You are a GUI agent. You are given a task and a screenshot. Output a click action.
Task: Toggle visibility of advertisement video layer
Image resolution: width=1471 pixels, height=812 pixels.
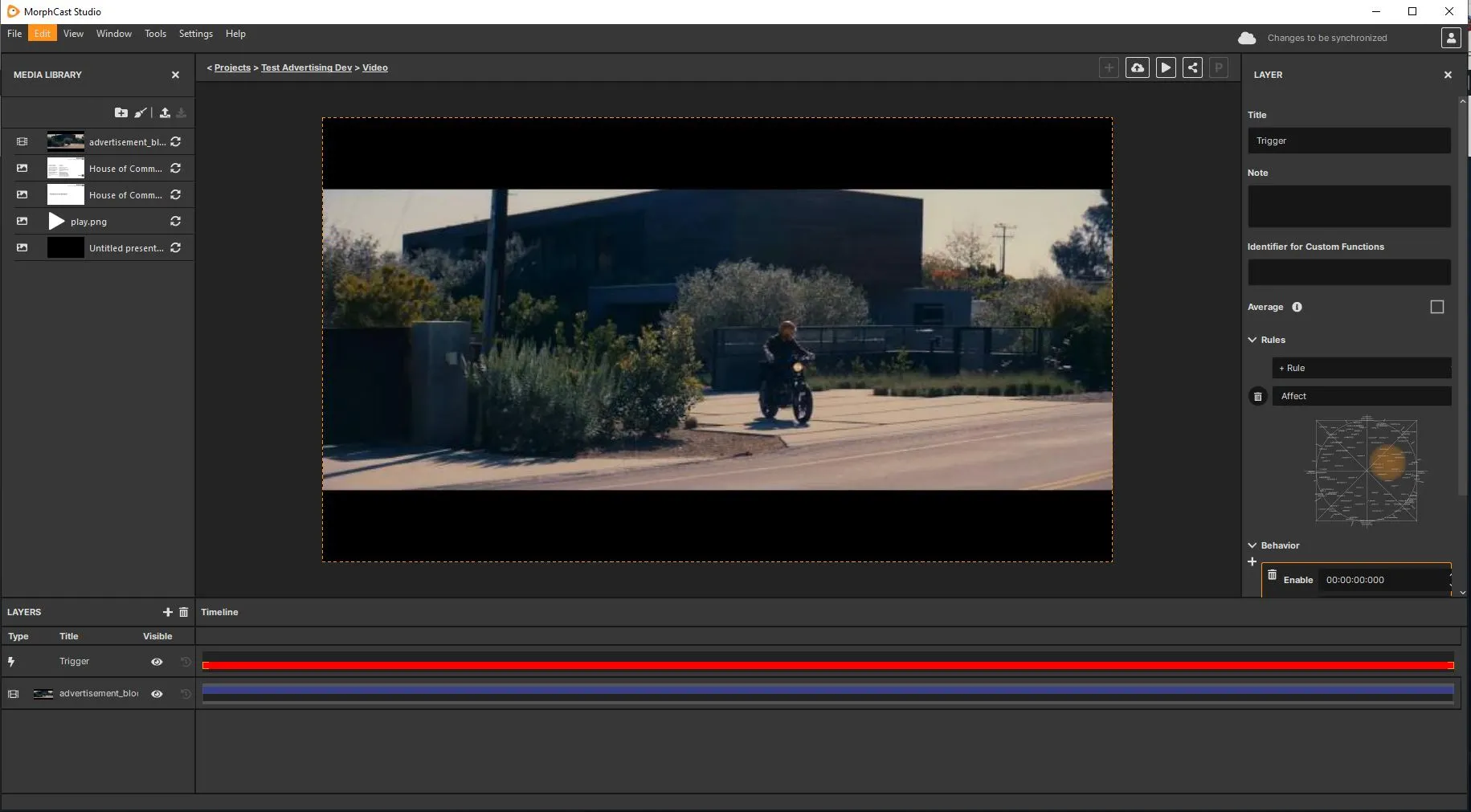point(157,694)
